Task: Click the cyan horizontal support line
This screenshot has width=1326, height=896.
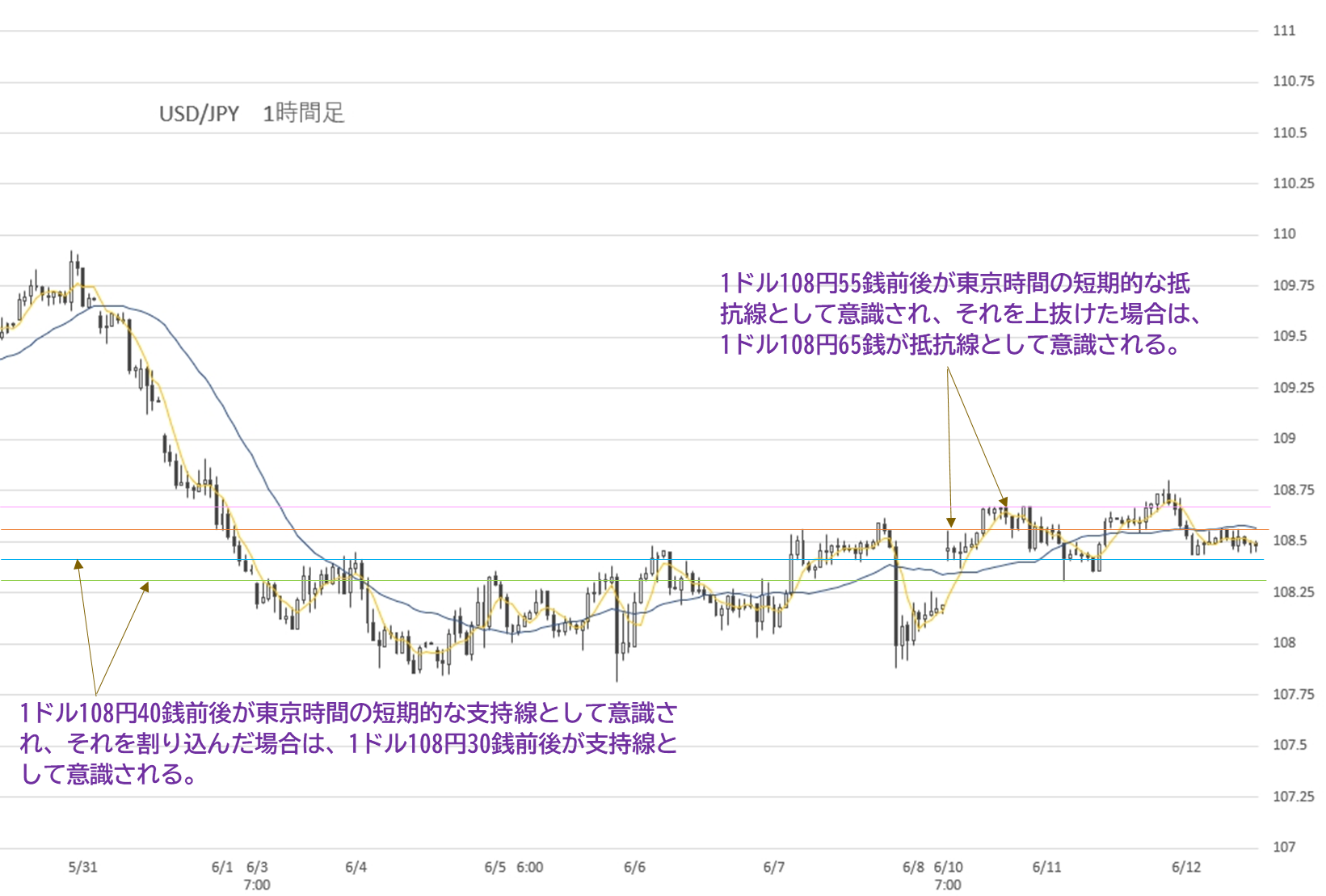Action: (x=630, y=559)
